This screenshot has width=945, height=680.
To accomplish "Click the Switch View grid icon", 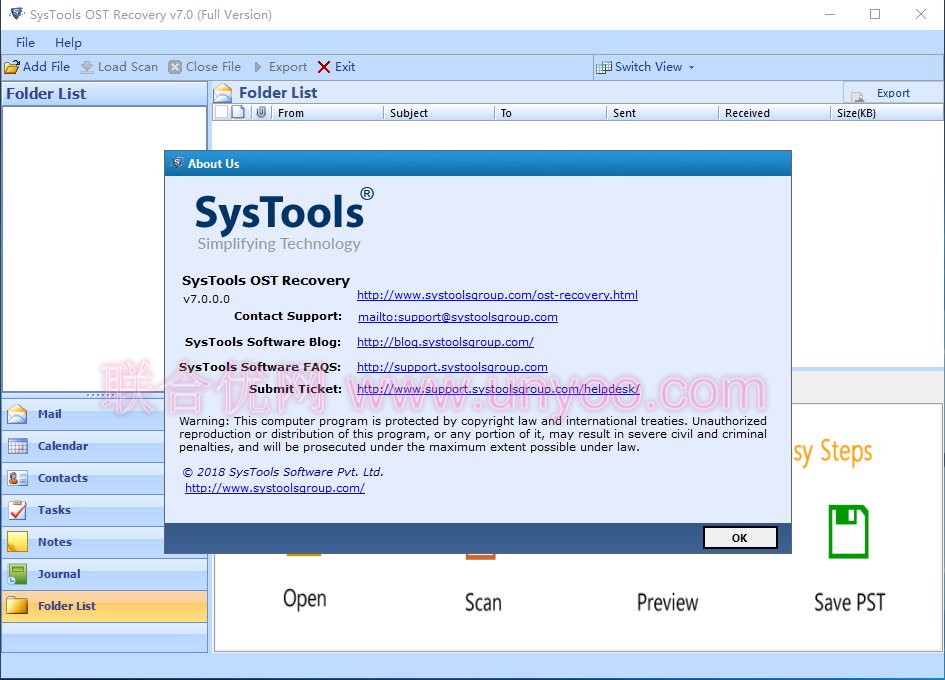I will click(x=603, y=68).
